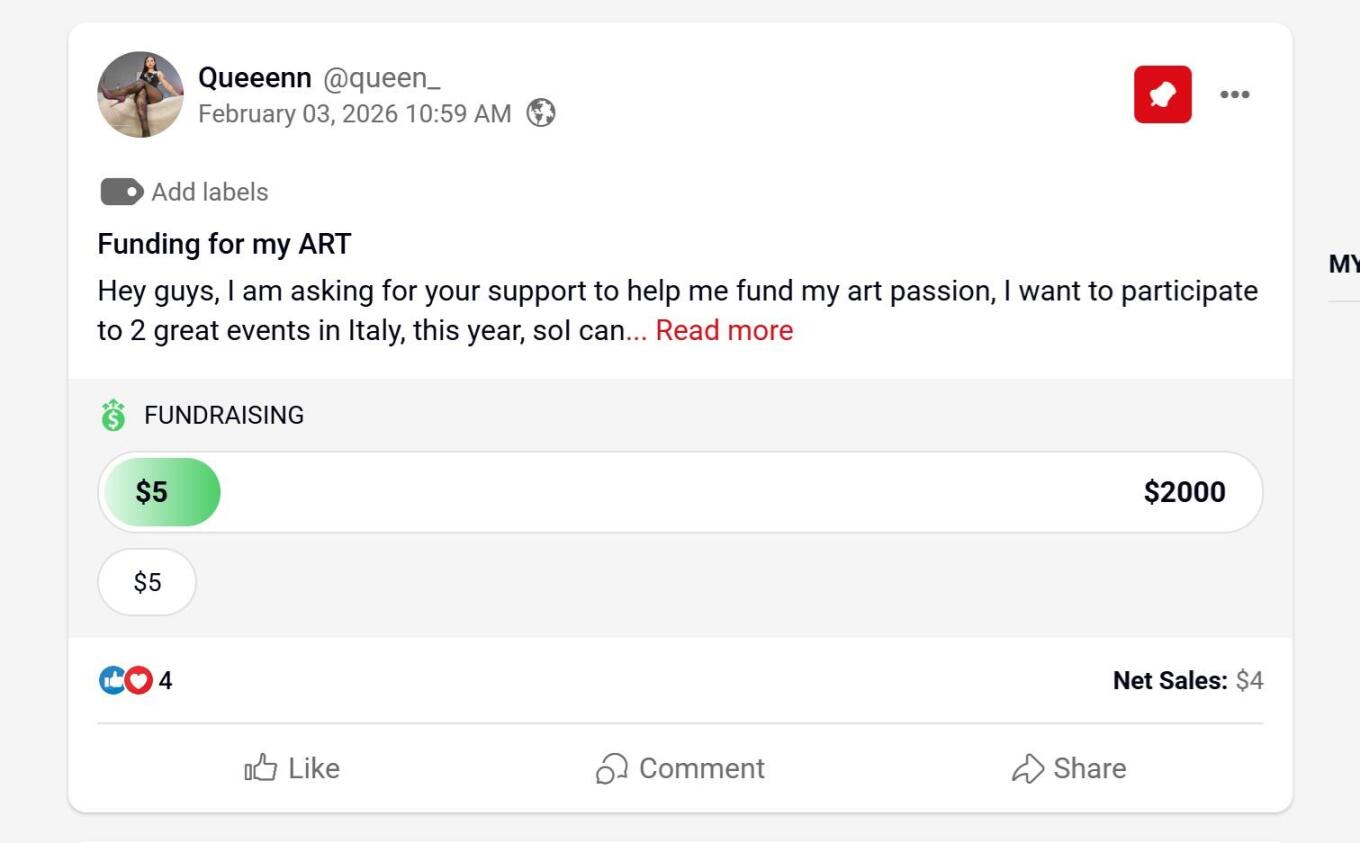Open the three-dot post options menu
This screenshot has height=843, width=1360.
[1234, 95]
